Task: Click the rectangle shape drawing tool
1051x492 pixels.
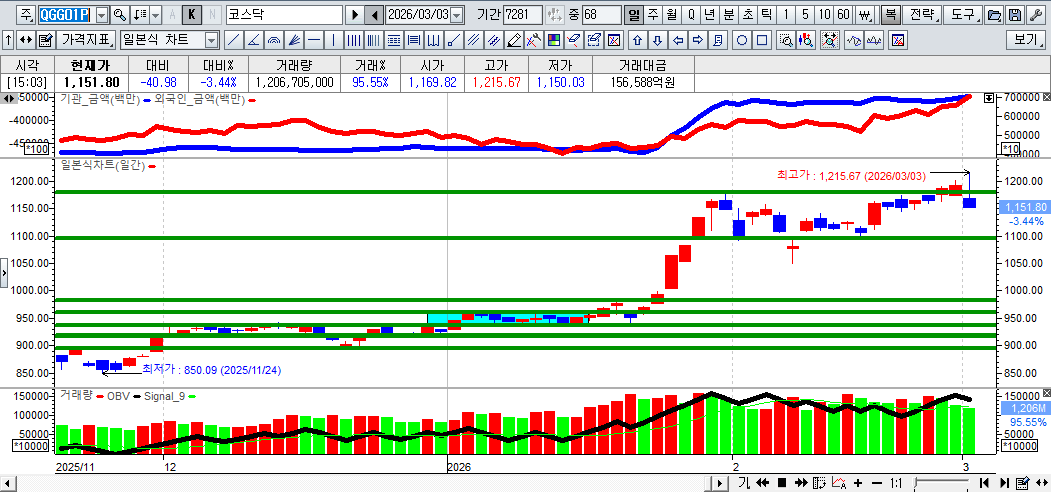Action: click(762, 40)
